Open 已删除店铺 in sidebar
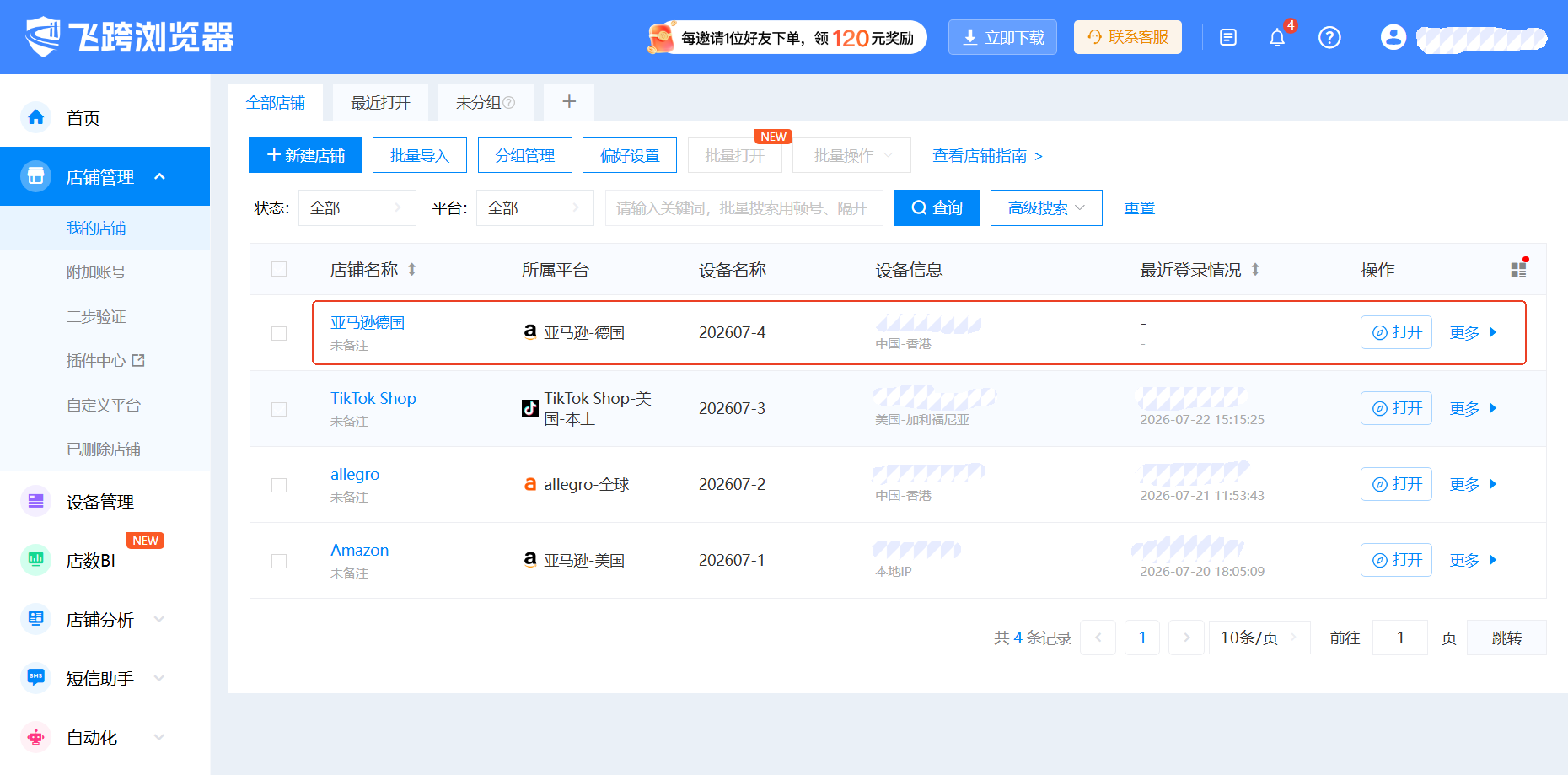 [x=105, y=449]
